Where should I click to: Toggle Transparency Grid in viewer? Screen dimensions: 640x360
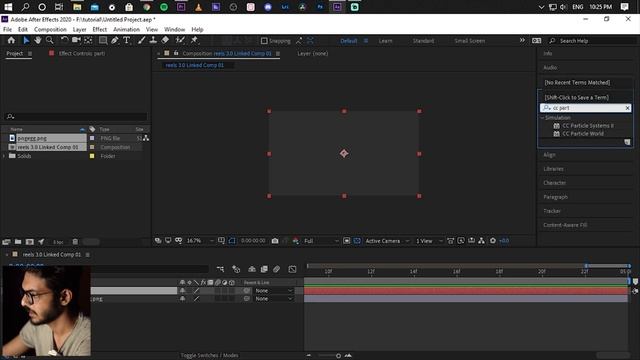[x=357, y=241]
